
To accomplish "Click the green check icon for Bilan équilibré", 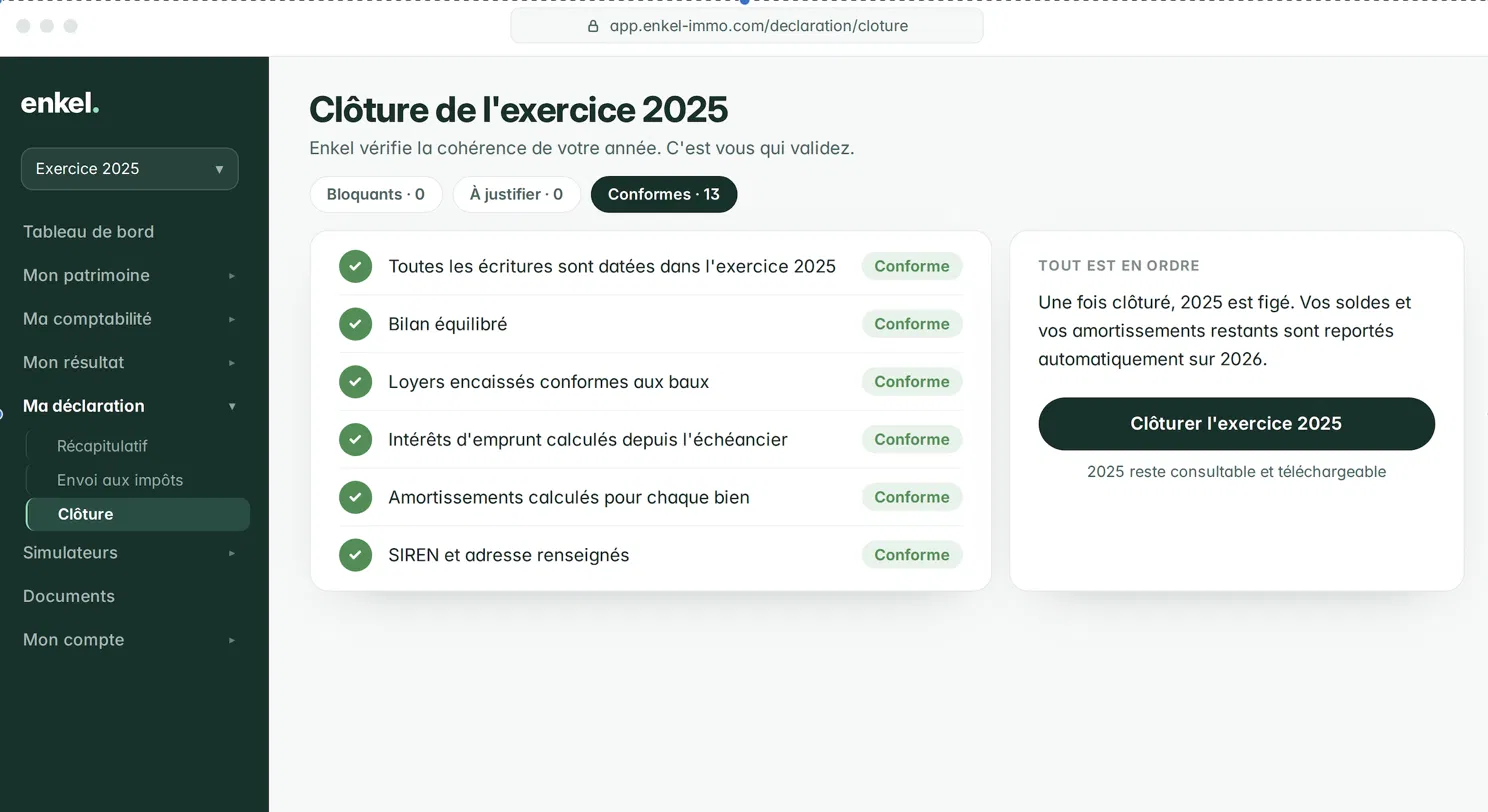I will 355,324.
